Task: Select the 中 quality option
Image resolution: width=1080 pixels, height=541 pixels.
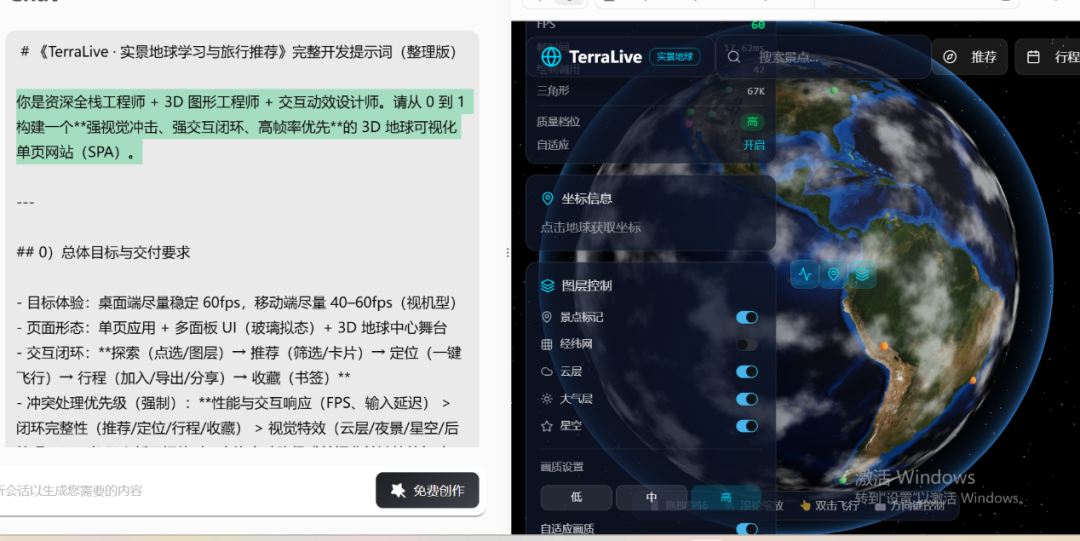Action: click(651, 497)
